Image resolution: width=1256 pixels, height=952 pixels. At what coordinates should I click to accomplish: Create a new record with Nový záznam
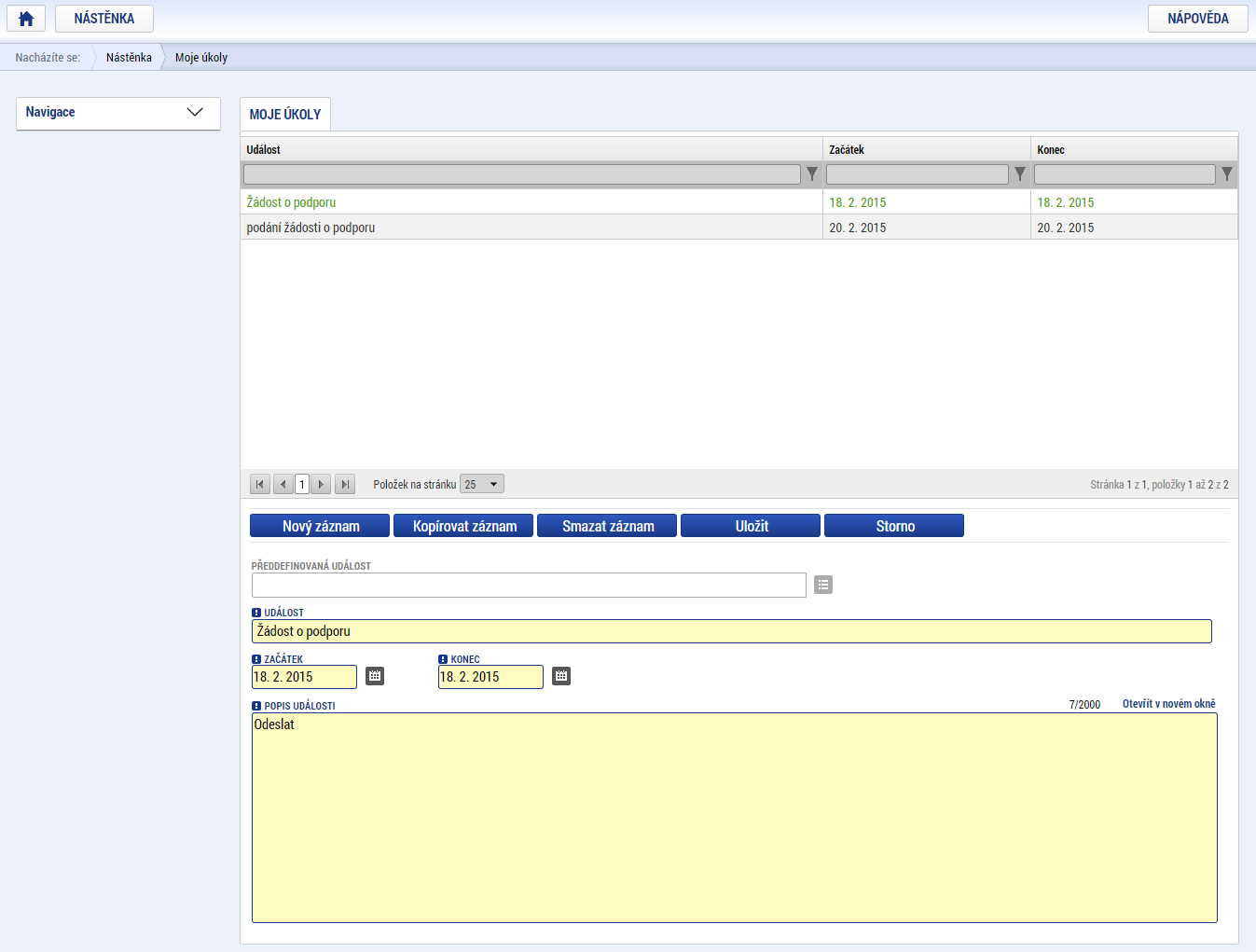click(321, 526)
